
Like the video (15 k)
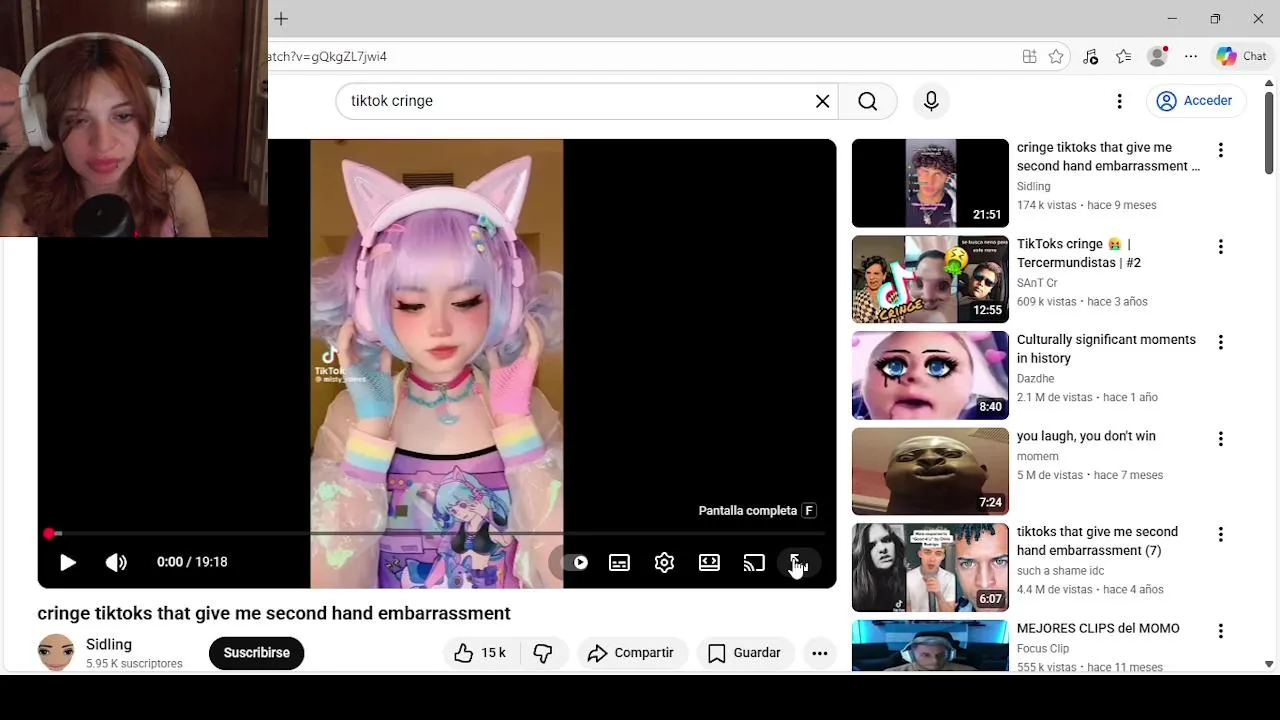(x=481, y=653)
